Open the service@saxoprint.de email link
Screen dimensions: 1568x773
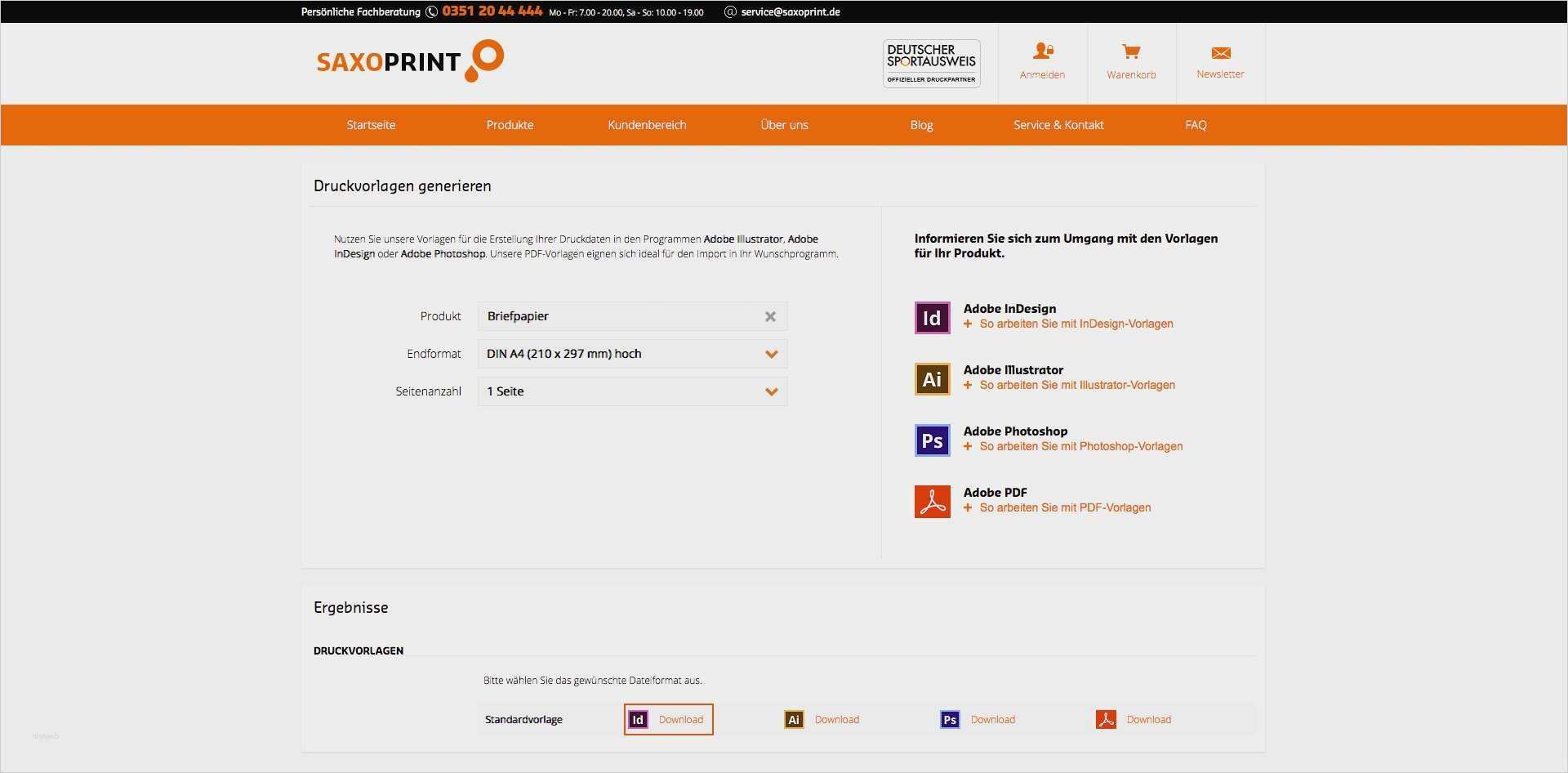pyautogui.click(x=789, y=11)
